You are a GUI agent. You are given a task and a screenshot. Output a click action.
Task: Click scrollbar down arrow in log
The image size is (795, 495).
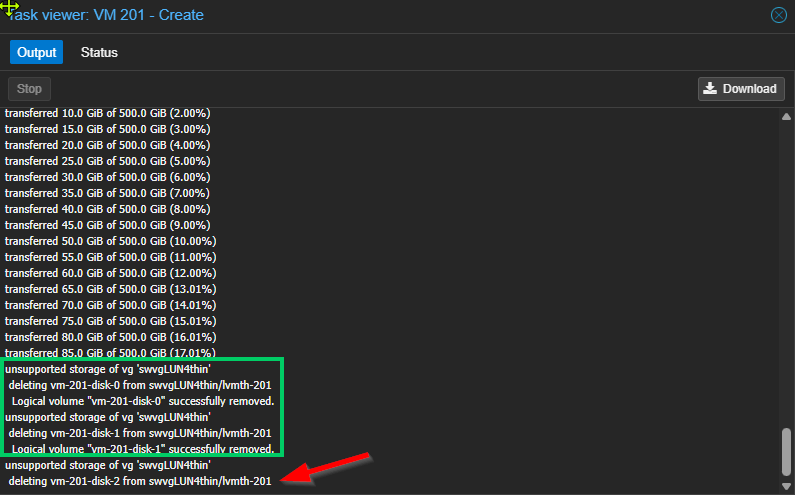point(786,486)
